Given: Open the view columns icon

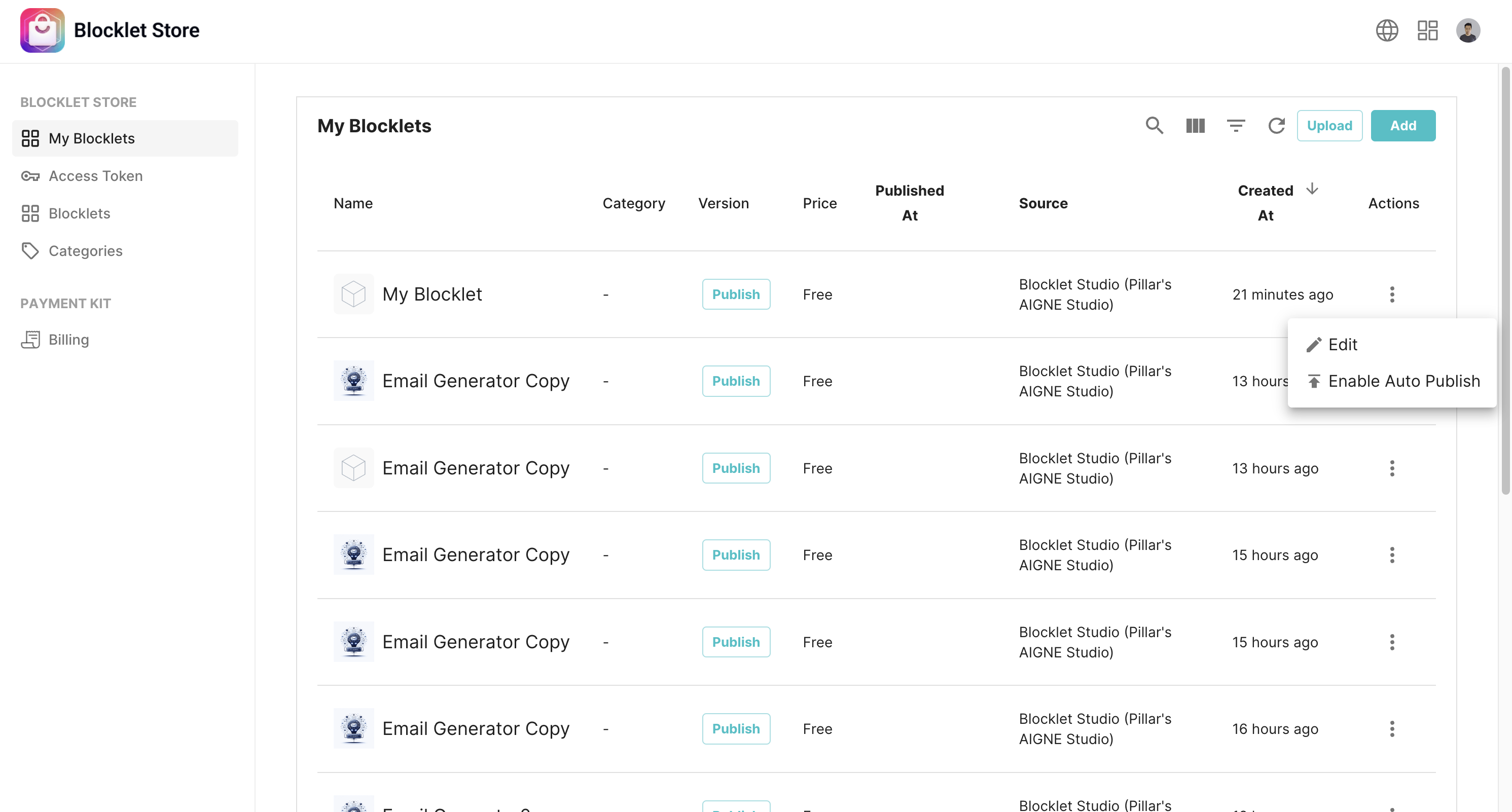Looking at the screenshot, I should coord(1195,126).
